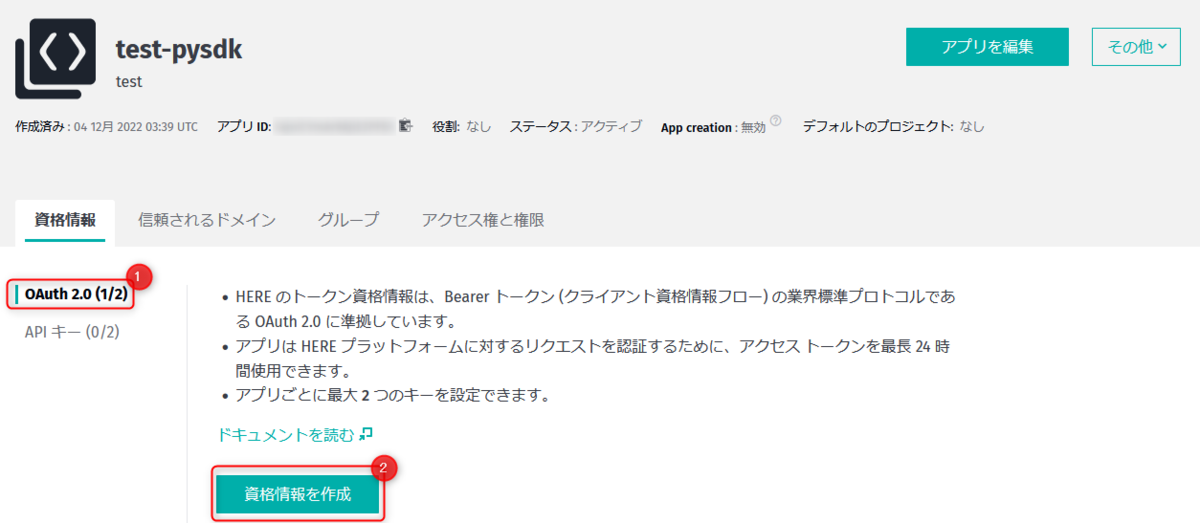Click the デフォルトのプロジェクト: なし text

coord(894,127)
